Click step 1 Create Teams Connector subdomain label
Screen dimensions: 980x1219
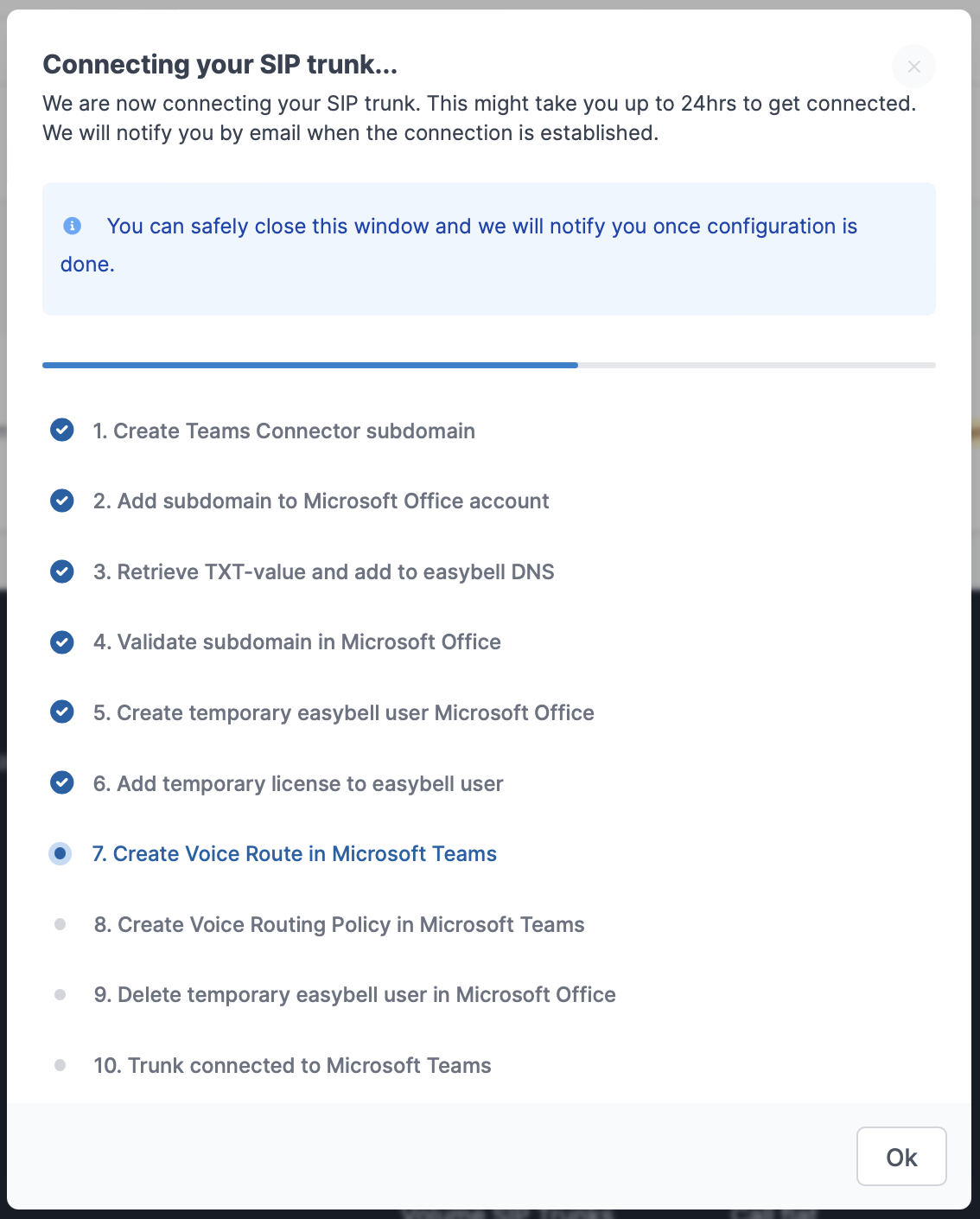tap(284, 431)
